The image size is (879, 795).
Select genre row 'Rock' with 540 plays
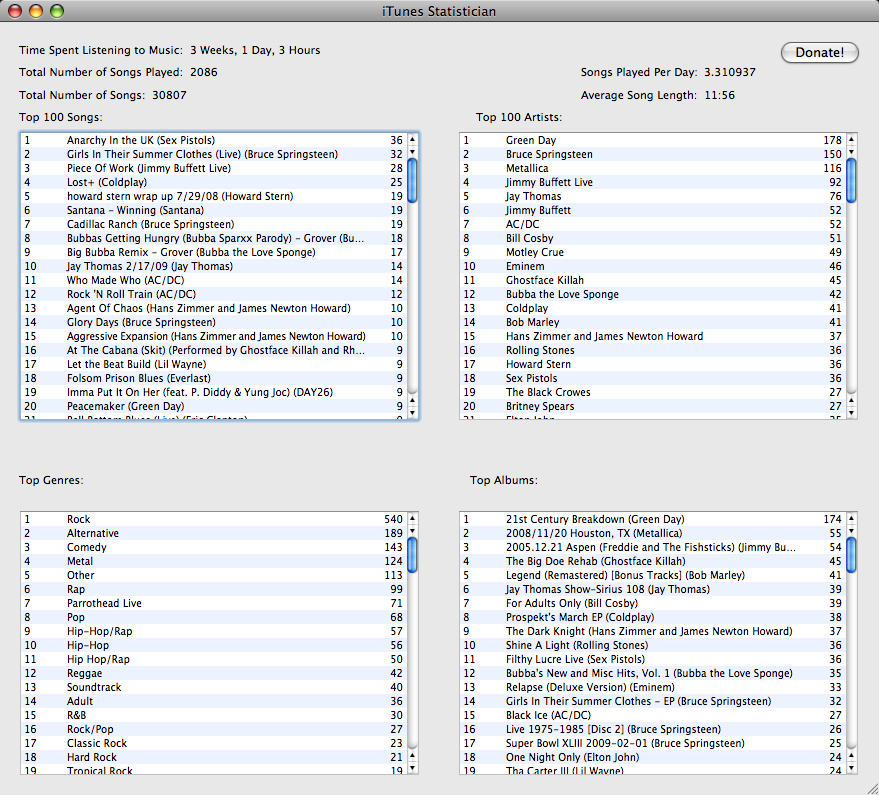point(214,519)
